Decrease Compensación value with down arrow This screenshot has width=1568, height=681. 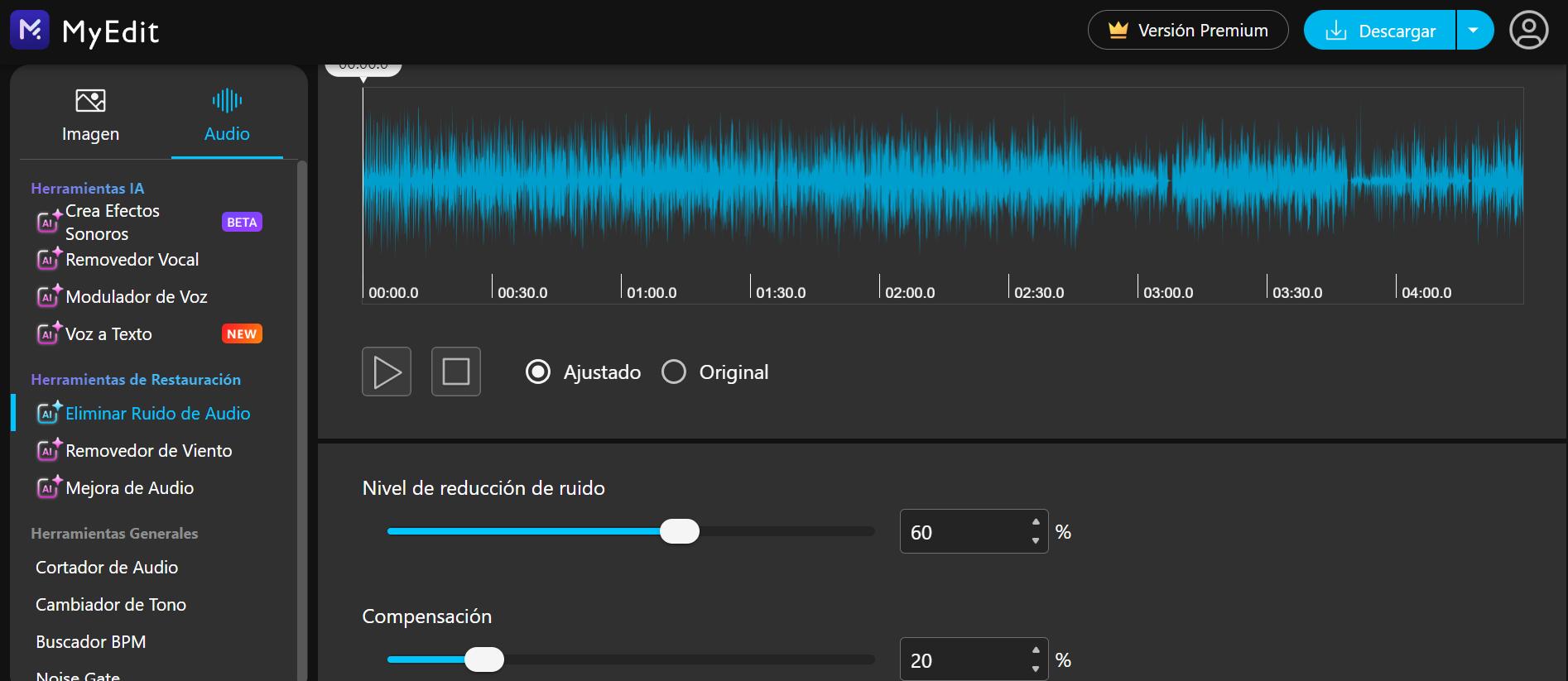(1036, 669)
